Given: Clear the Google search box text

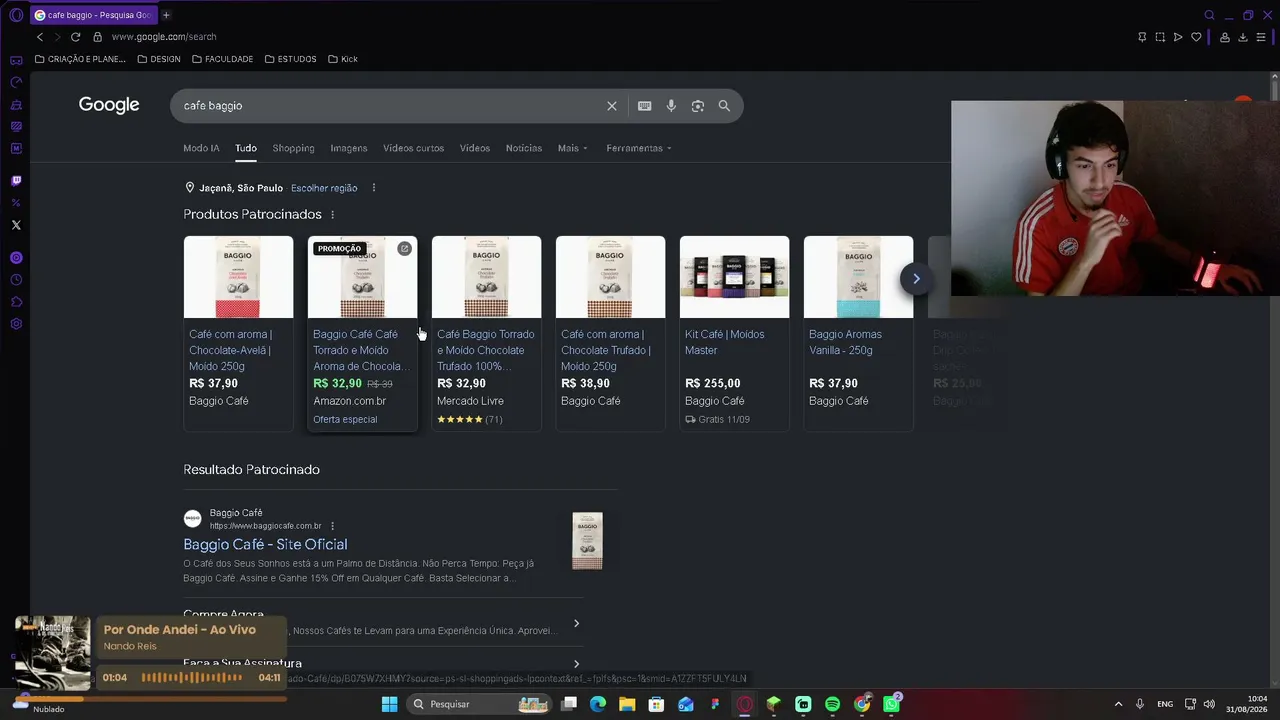Looking at the screenshot, I should (x=612, y=106).
